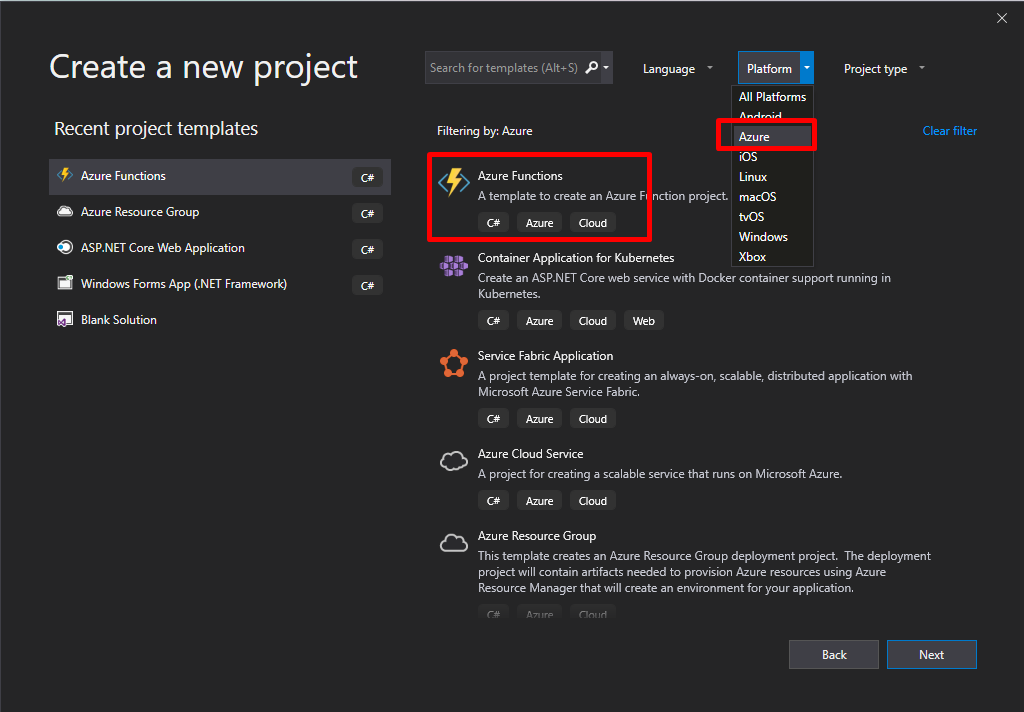The height and width of the screenshot is (712, 1024).
Task: Select Azure Cloud Service template title
Action: [530, 454]
